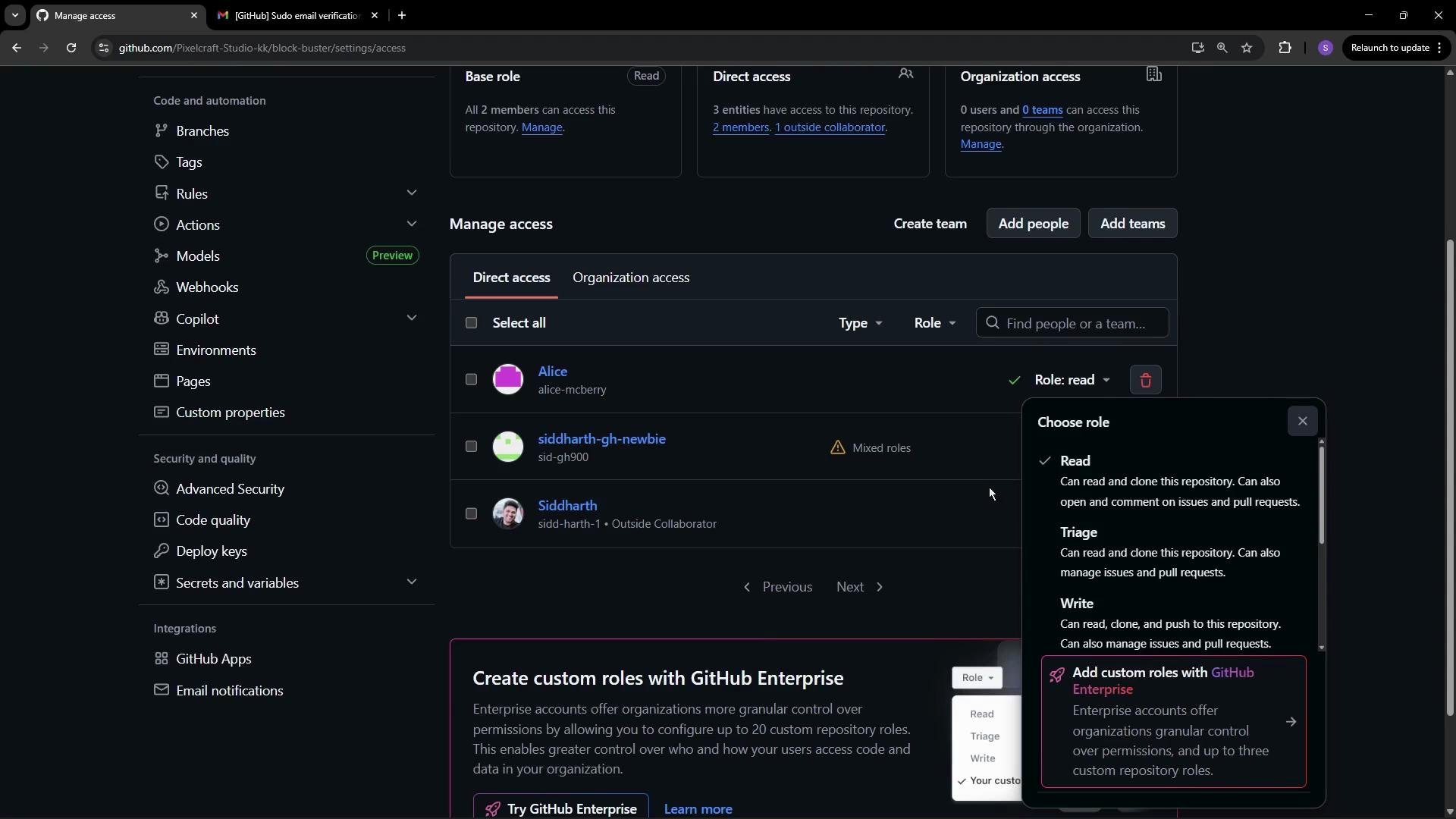Open the browser profile avatar

tap(1325, 48)
